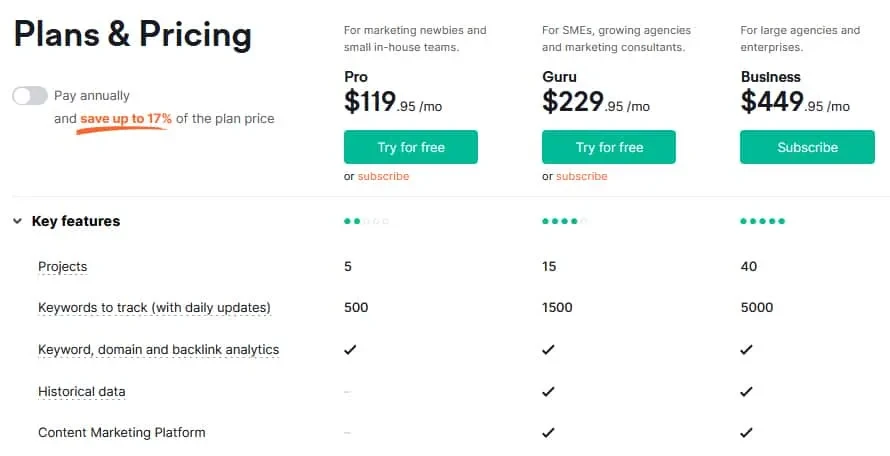Image resolution: width=890 pixels, height=456 pixels.
Task: Toggle the Pay annually switch
Action: click(x=30, y=95)
